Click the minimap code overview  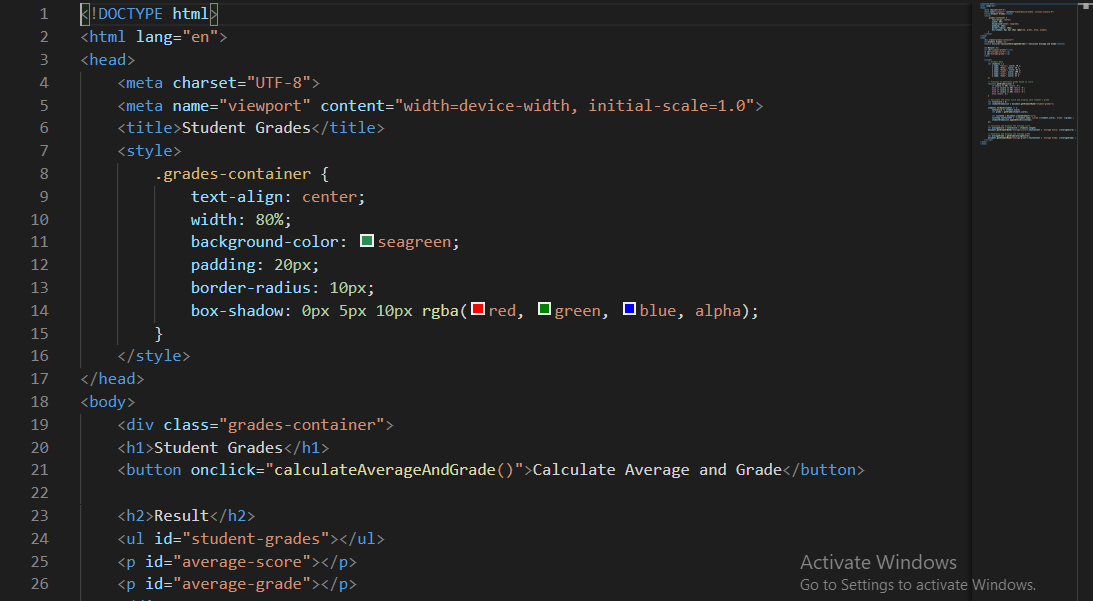click(x=1028, y=73)
